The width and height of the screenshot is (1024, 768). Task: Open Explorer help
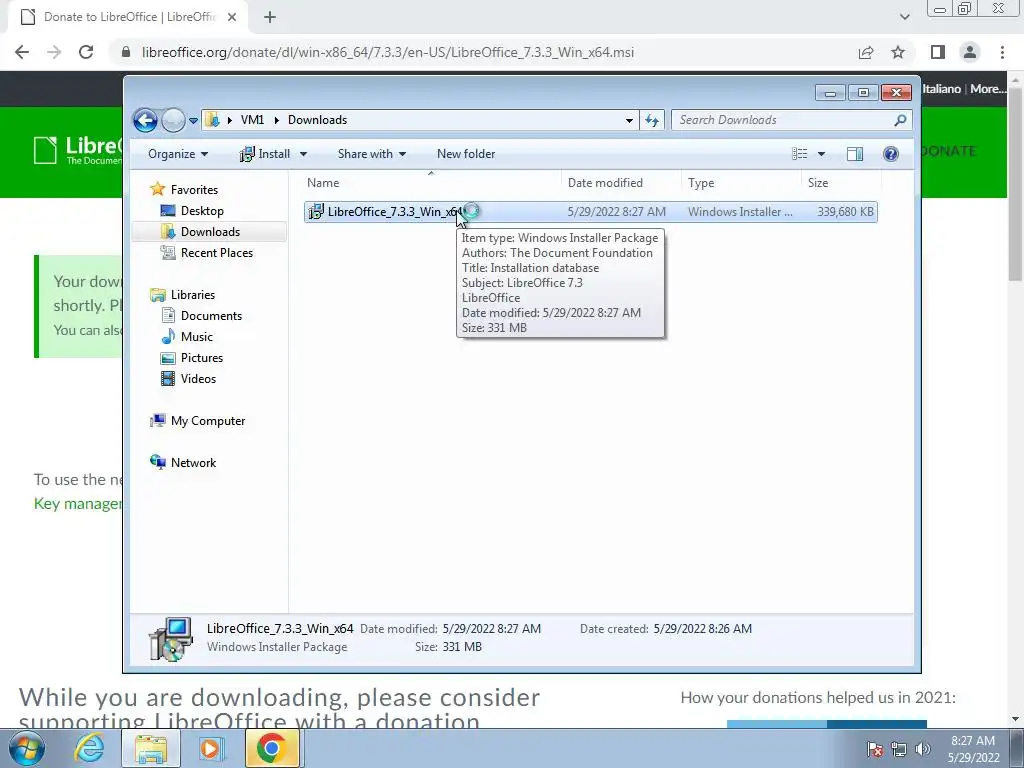[891, 154]
